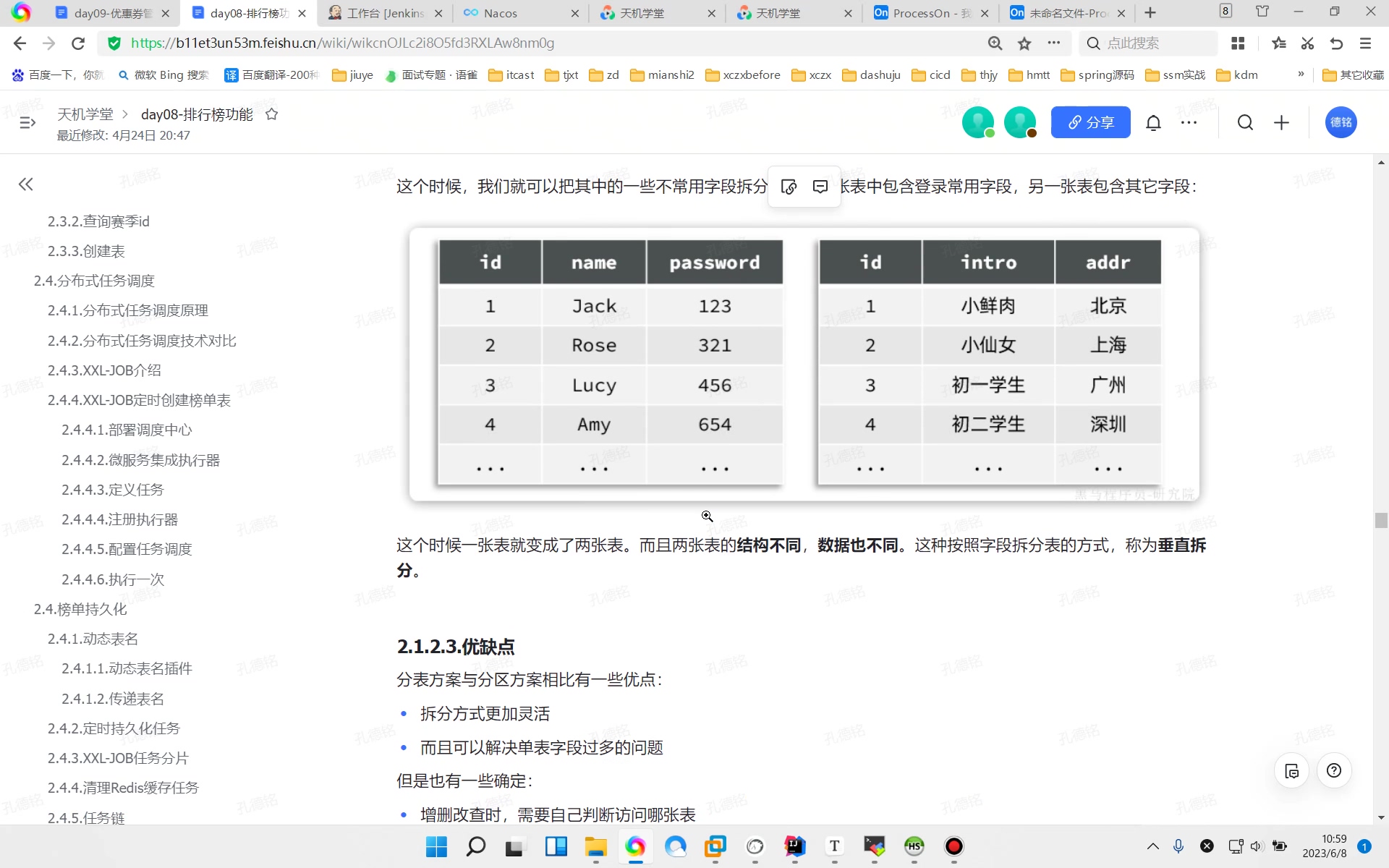This screenshot has width=1389, height=868.
Task: Go back to the previous page
Action: click(20, 43)
